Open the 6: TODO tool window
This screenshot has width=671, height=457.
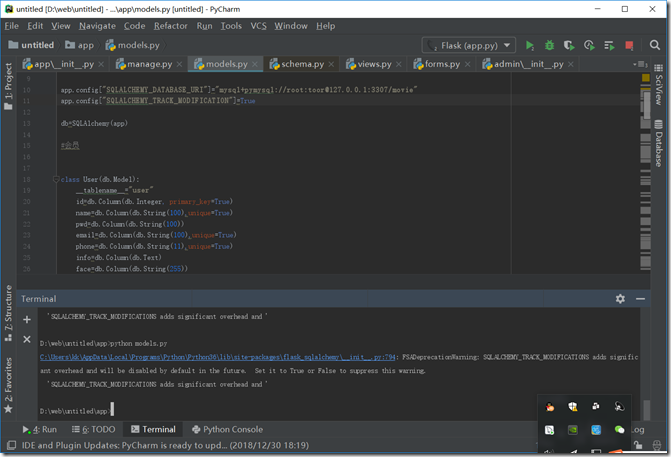[93, 429]
